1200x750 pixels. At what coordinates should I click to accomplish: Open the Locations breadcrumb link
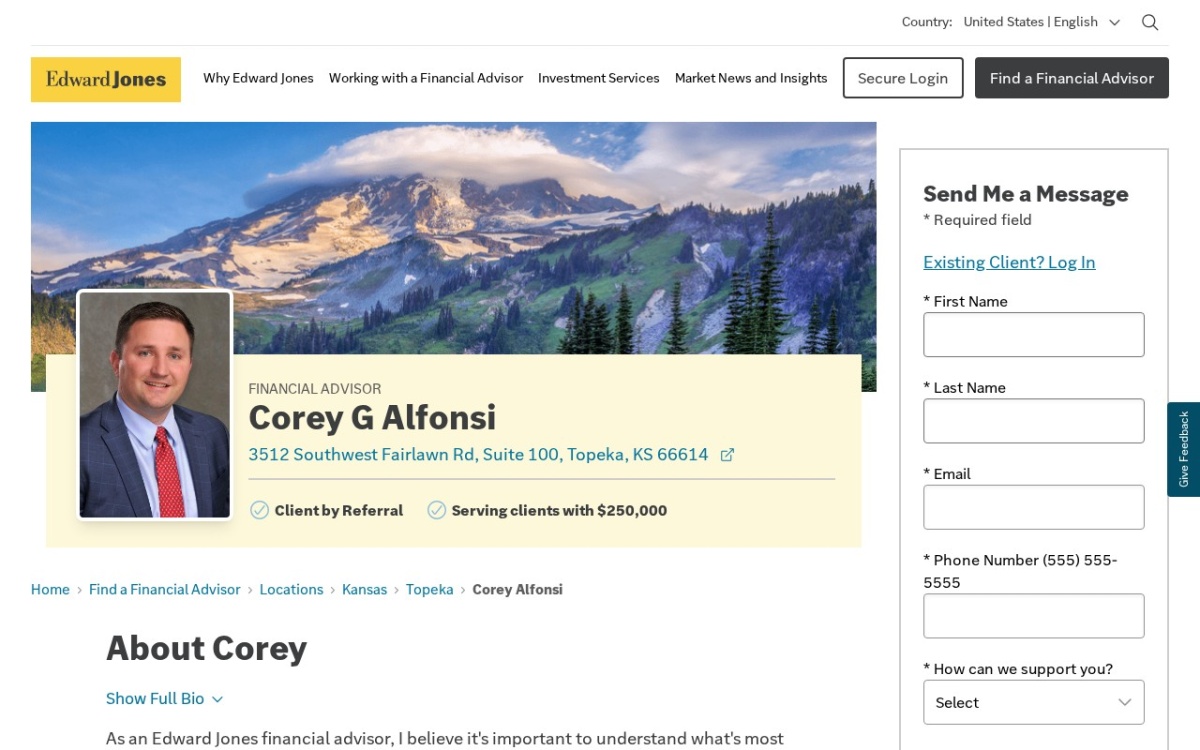point(291,590)
